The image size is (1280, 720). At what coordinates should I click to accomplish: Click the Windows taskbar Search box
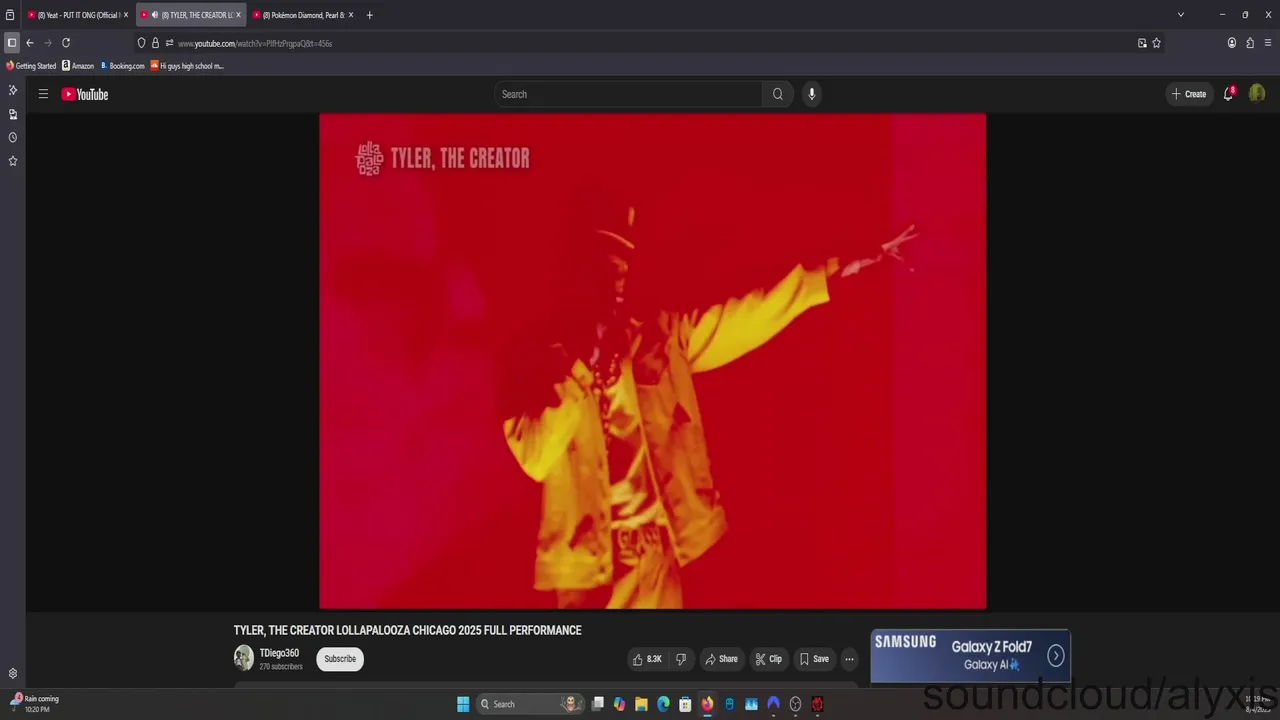(530, 704)
